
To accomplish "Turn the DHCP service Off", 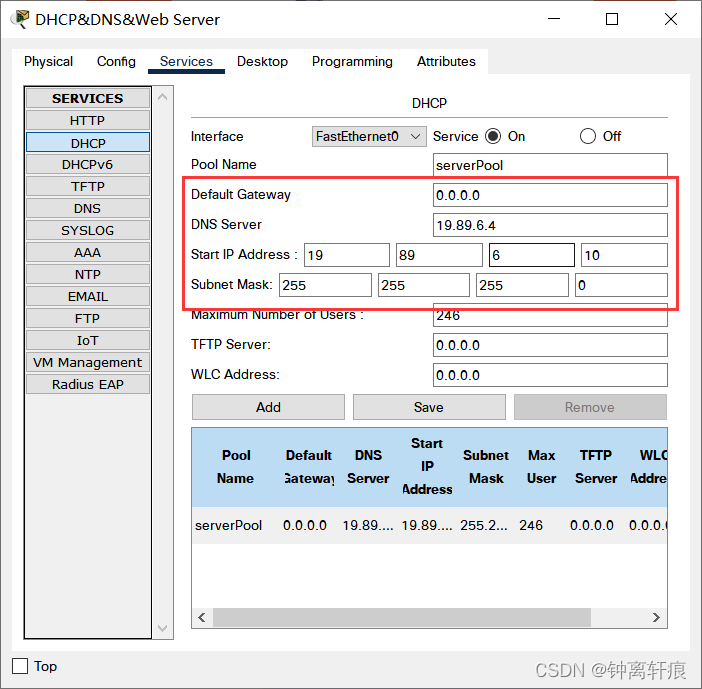I will (588, 136).
